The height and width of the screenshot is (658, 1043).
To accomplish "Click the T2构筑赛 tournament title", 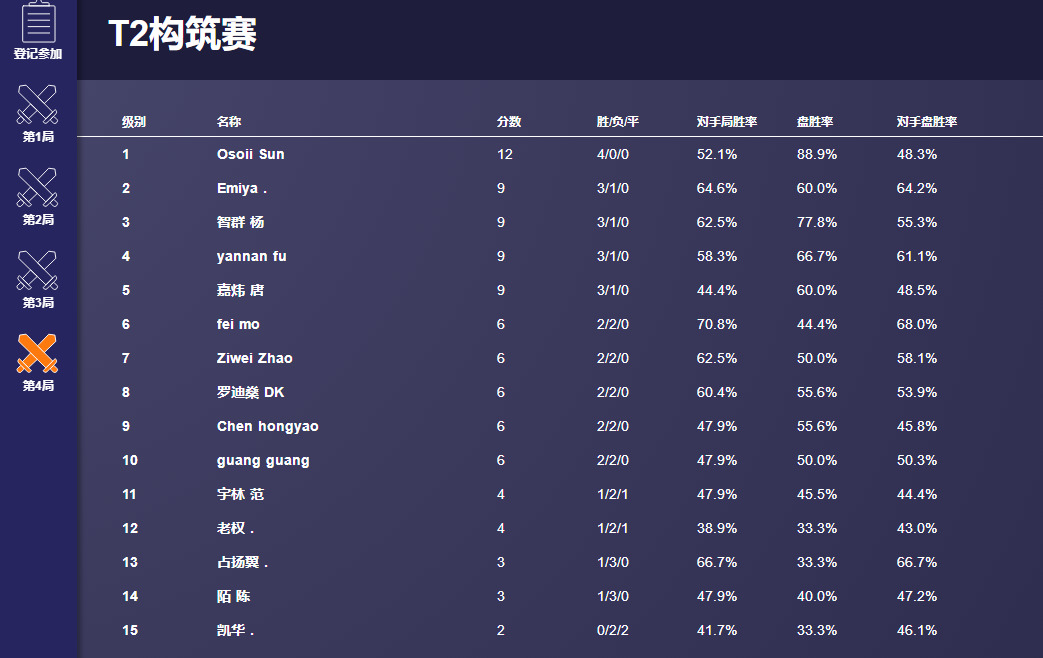I will 183,35.
